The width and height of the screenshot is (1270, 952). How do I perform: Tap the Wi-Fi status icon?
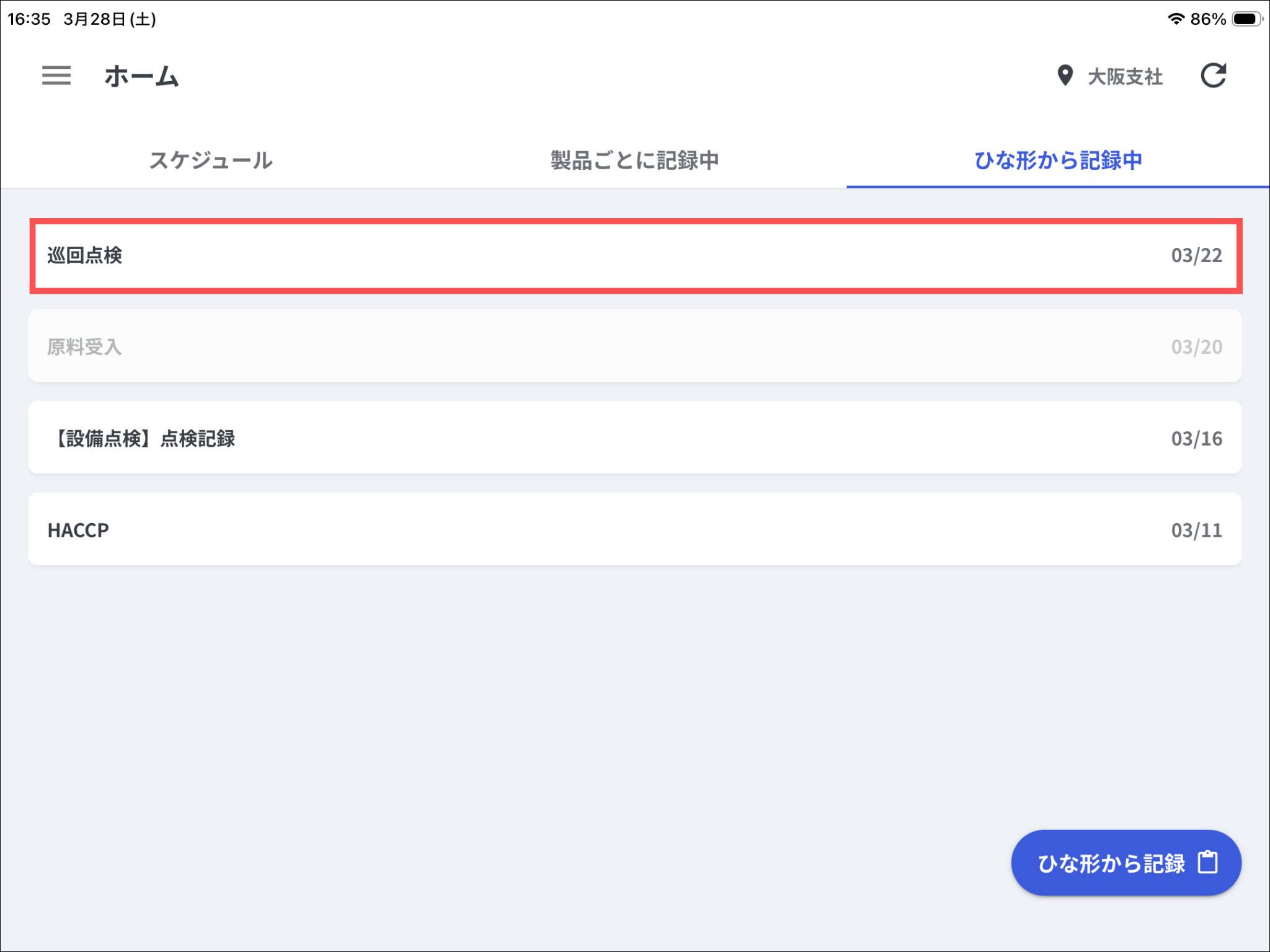pyautogui.click(x=1175, y=19)
